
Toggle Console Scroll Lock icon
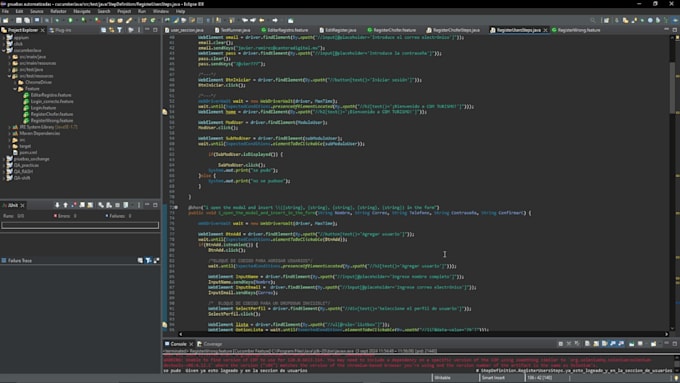coord(596,344)
